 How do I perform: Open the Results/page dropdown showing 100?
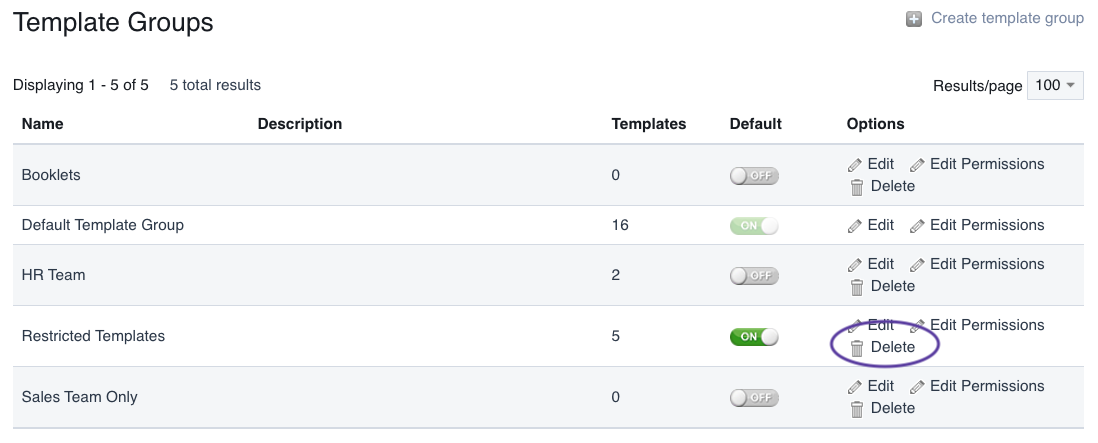[1055, 85]
